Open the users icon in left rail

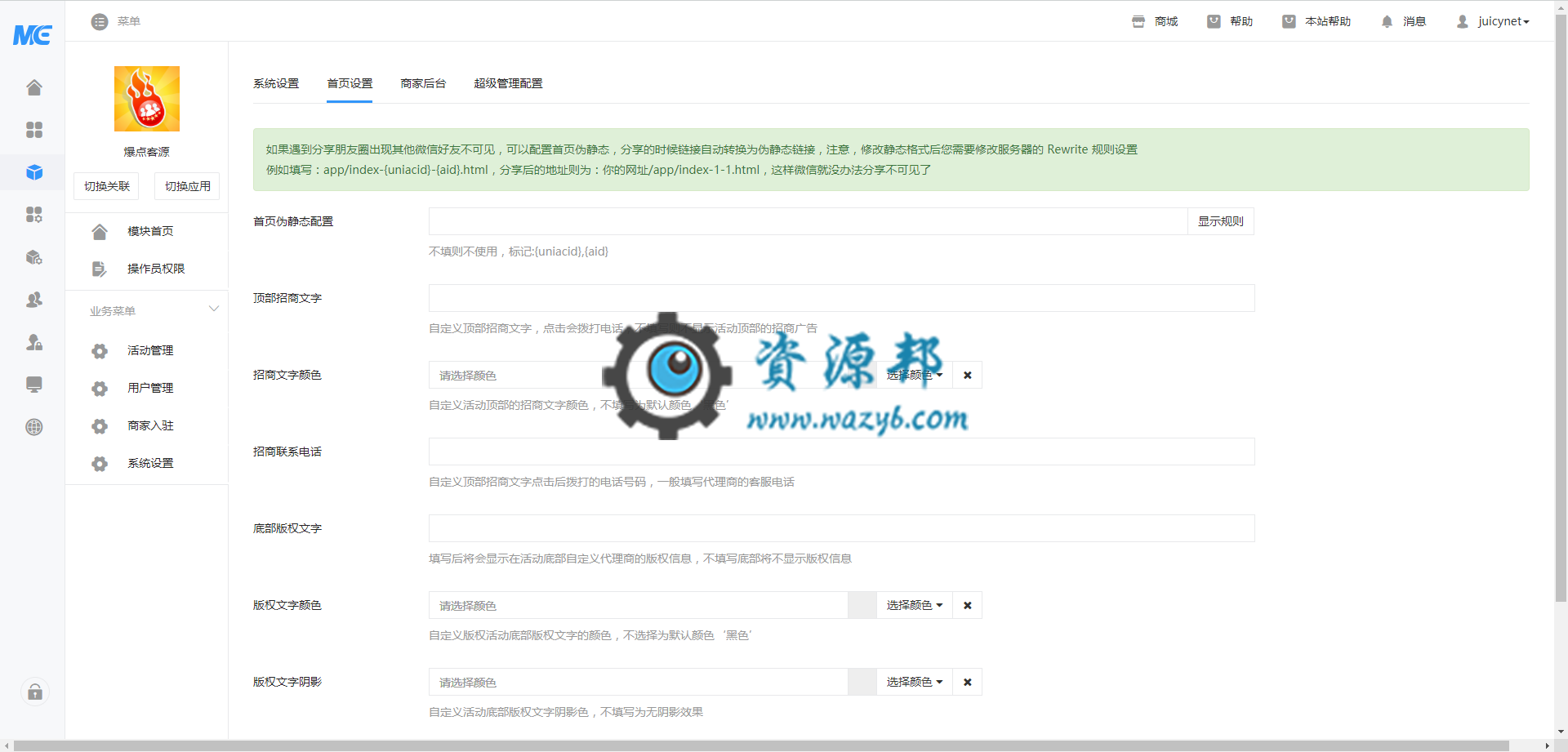[34, 300]
